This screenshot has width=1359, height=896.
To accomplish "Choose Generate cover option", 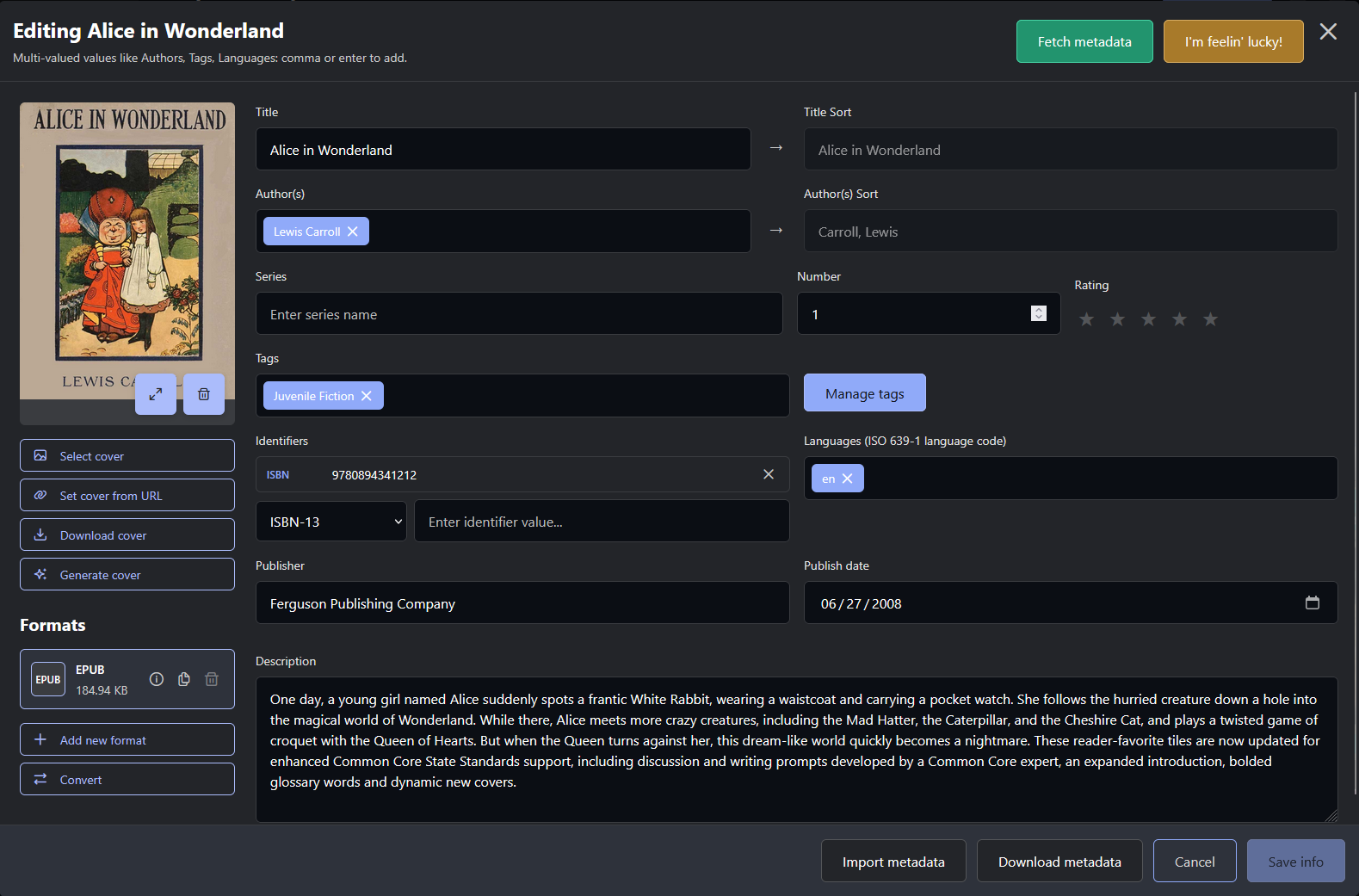I will (x=127, y=575).
